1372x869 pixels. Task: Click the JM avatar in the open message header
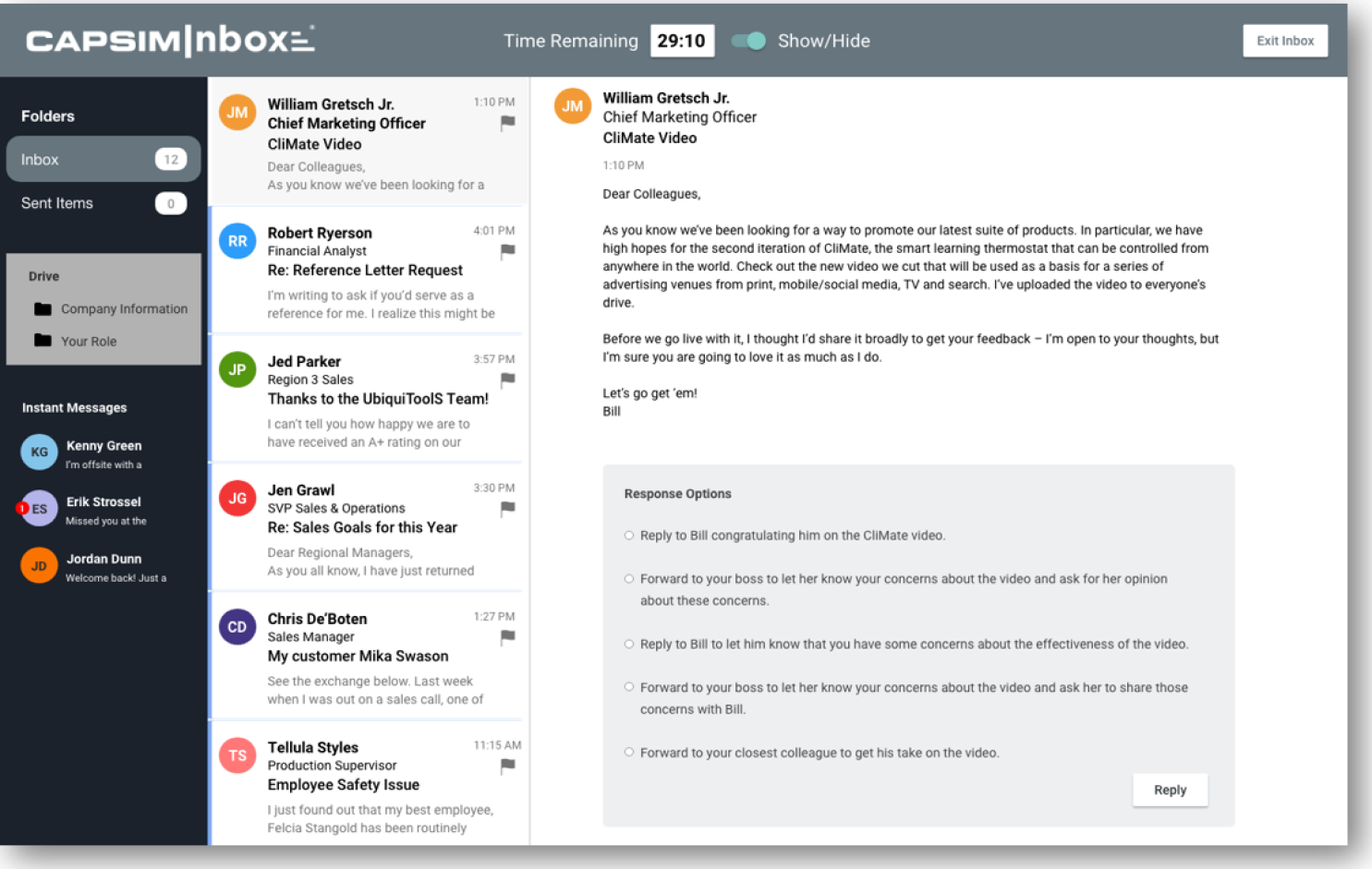click(573, 106)
